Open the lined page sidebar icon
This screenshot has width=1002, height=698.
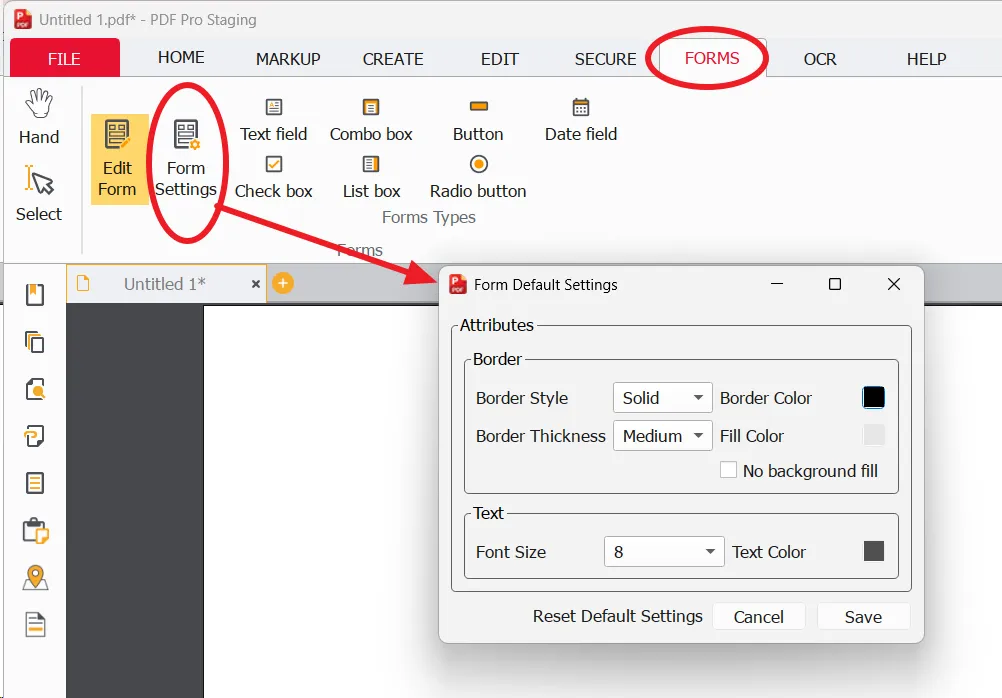[x=35, y=483]
